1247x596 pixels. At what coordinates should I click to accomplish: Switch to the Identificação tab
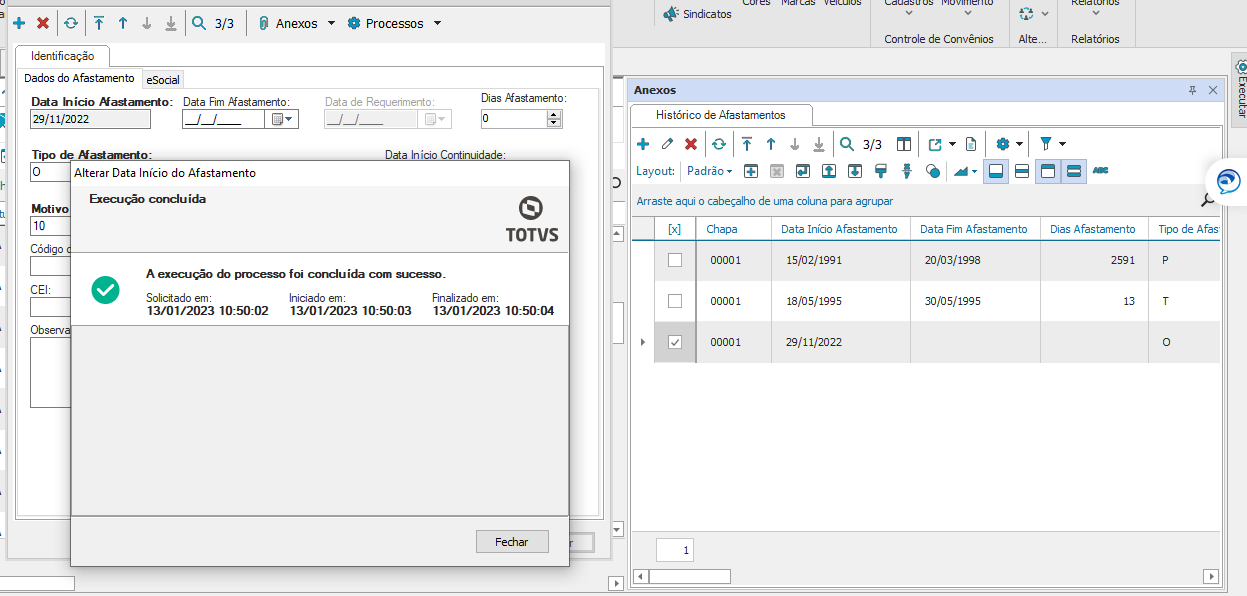click(x=62, y=57)
